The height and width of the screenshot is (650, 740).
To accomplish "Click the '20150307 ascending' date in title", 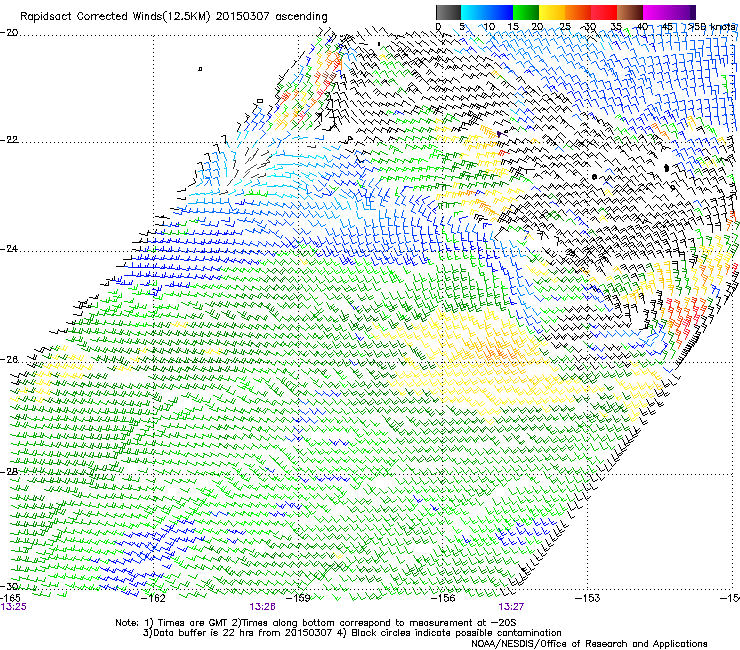I will [x=271, y=17].
